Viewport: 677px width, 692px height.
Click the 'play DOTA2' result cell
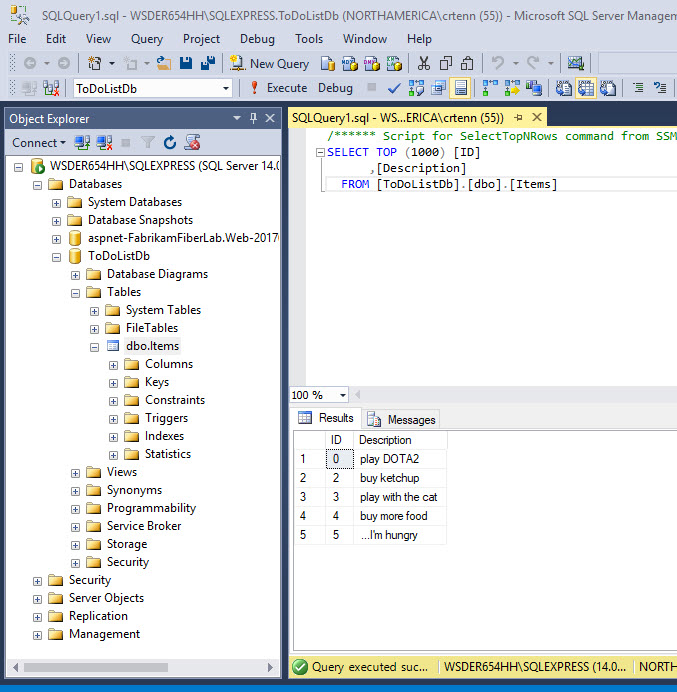[389, 459]
